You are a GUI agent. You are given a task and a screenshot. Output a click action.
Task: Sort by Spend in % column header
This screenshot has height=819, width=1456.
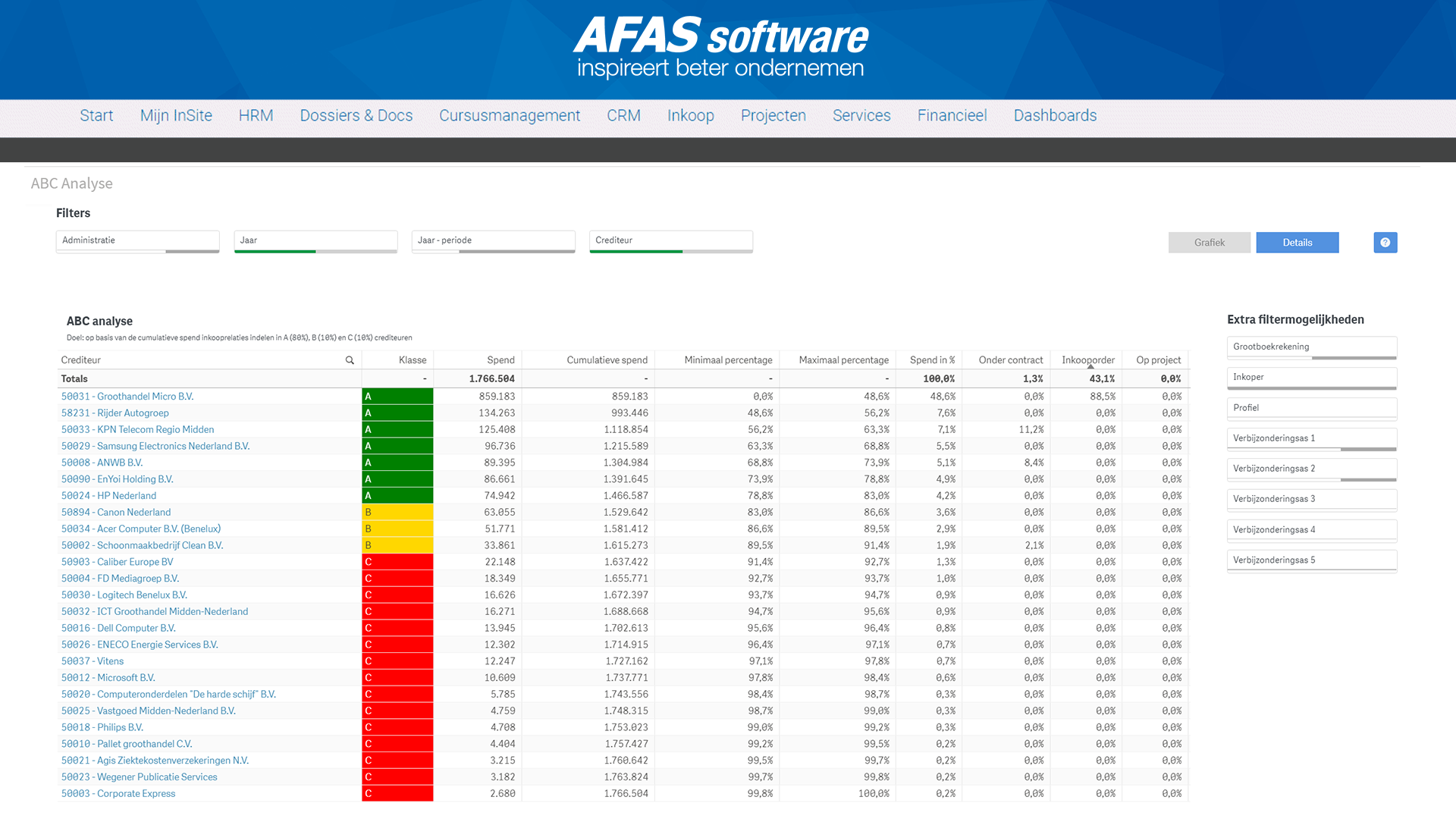tap(932, 360)
